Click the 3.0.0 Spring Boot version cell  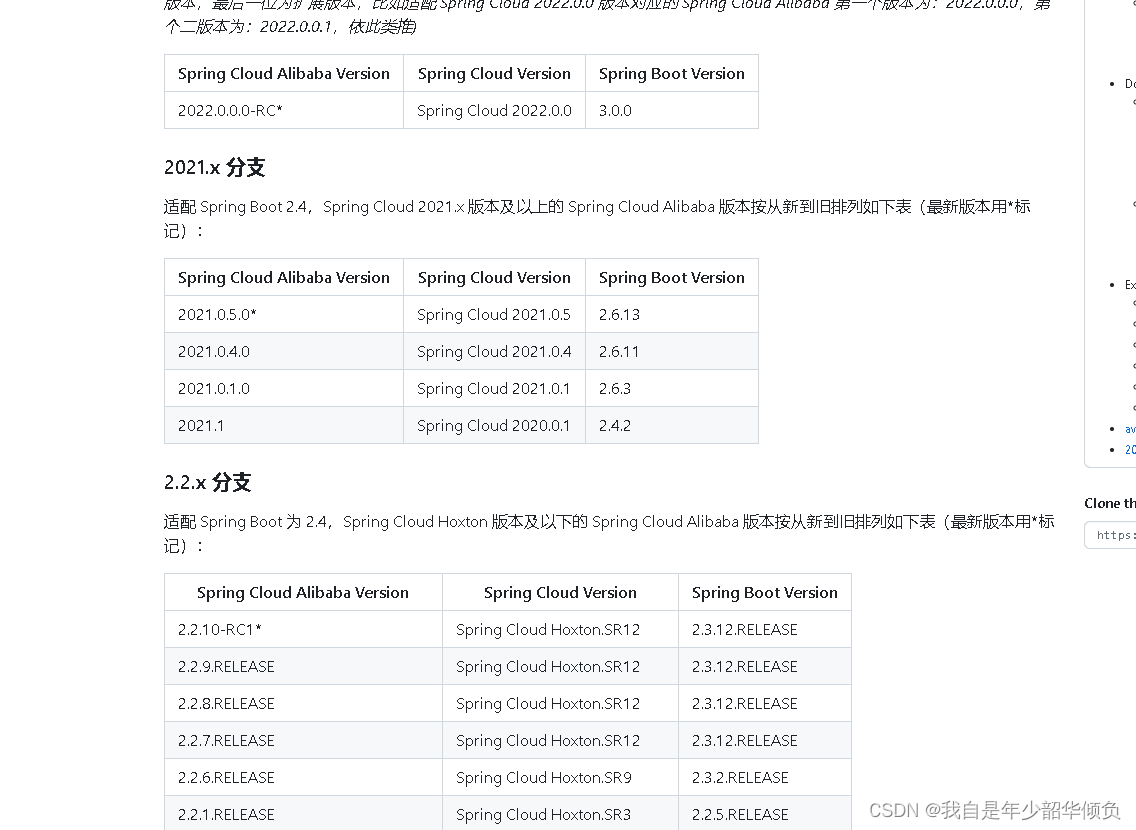coord(672,111)
